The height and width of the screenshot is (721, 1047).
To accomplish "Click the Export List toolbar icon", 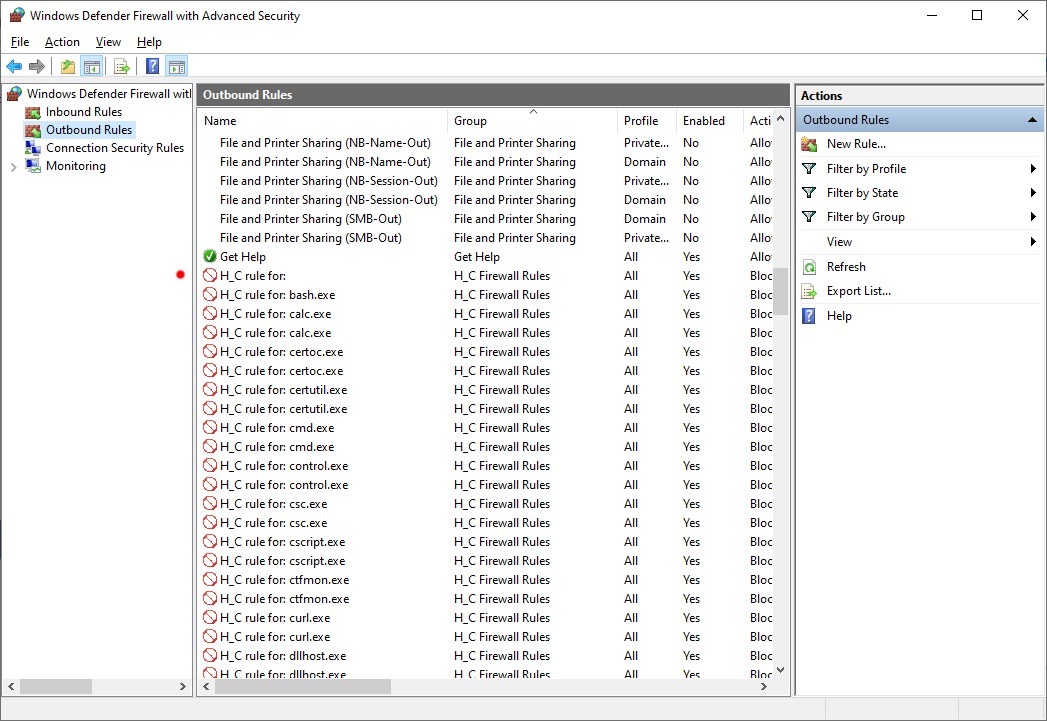I will coord(122,67).
